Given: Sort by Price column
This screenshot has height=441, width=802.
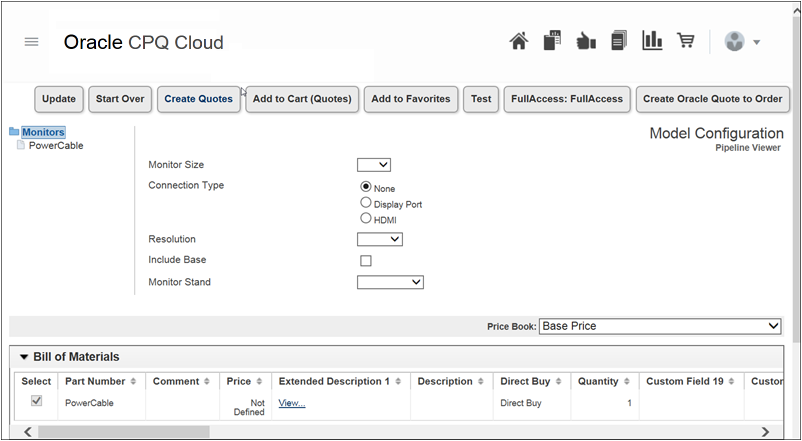Looking at the screenshot, I should pos(259,382).
